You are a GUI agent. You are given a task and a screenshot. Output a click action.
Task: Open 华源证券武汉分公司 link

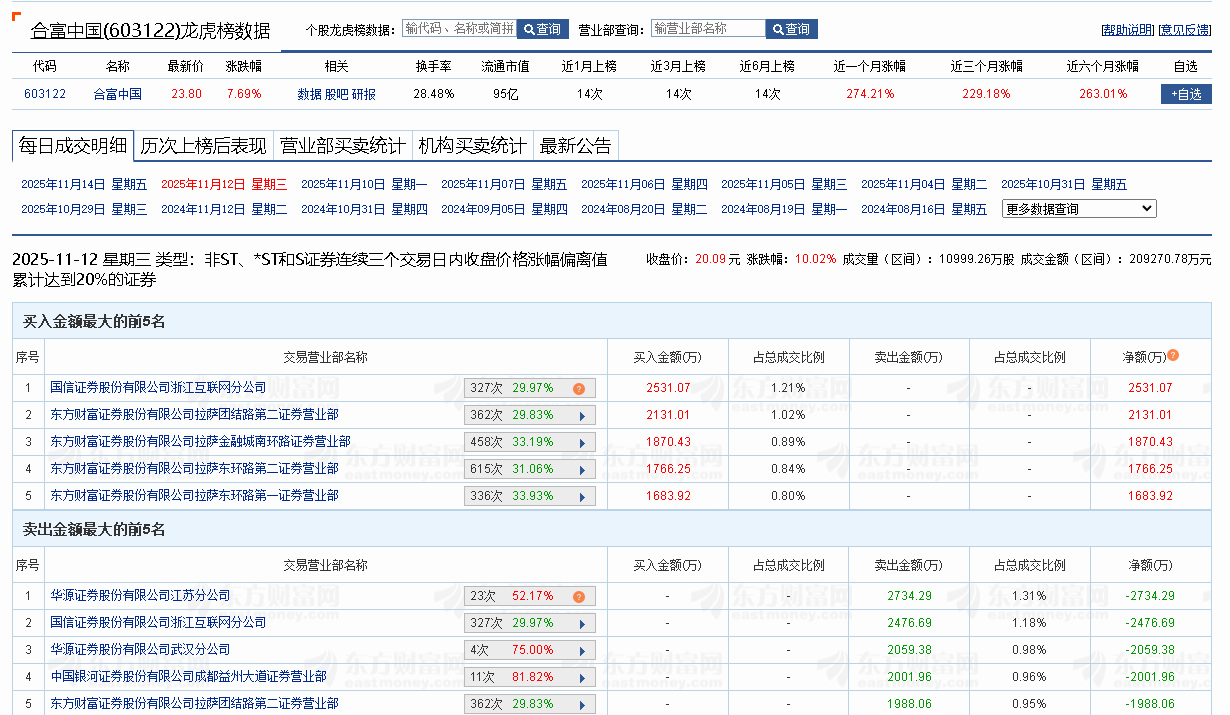[140, 649]
